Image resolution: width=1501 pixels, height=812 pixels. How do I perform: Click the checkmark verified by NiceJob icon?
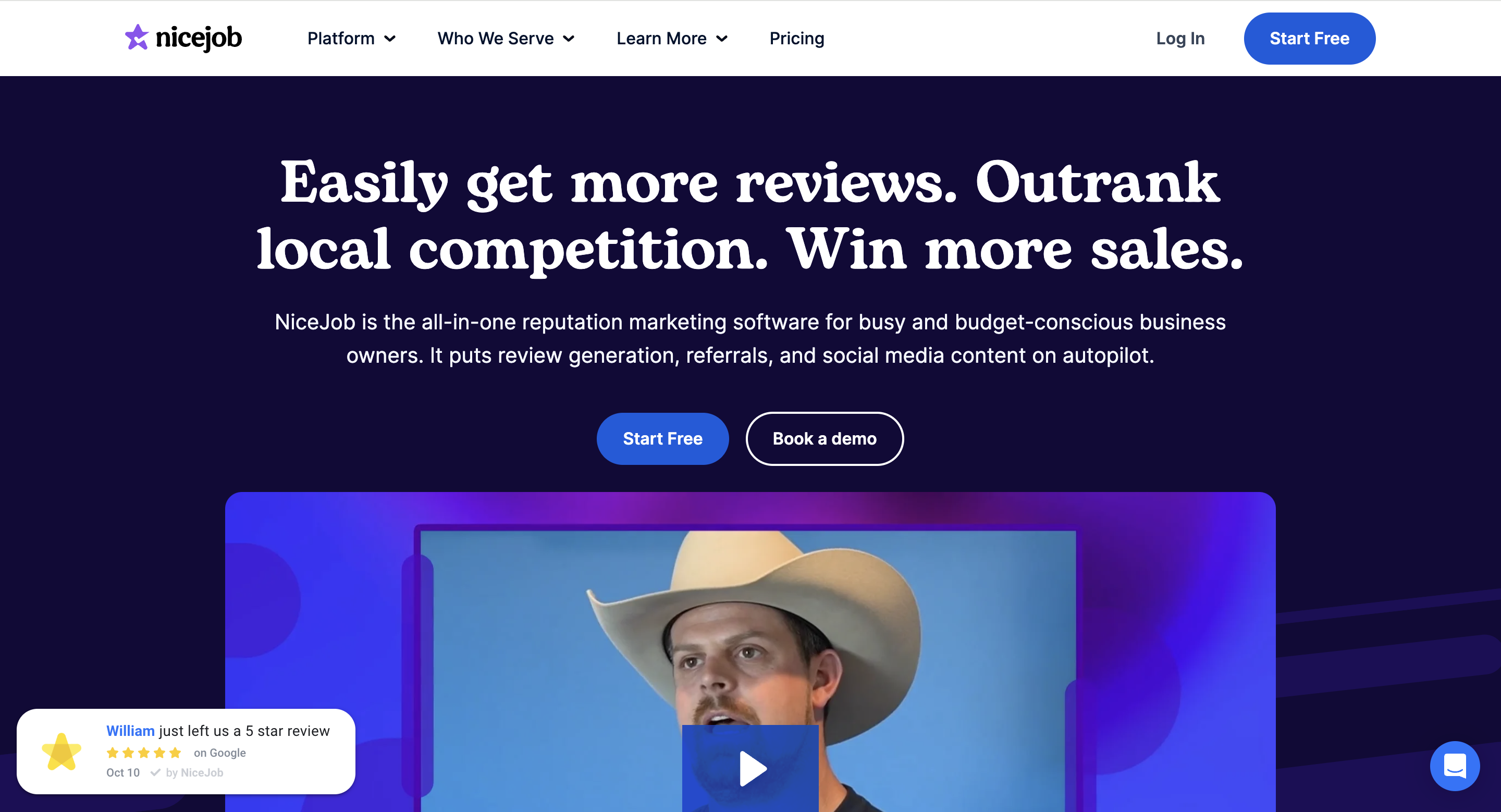[155, 772]
